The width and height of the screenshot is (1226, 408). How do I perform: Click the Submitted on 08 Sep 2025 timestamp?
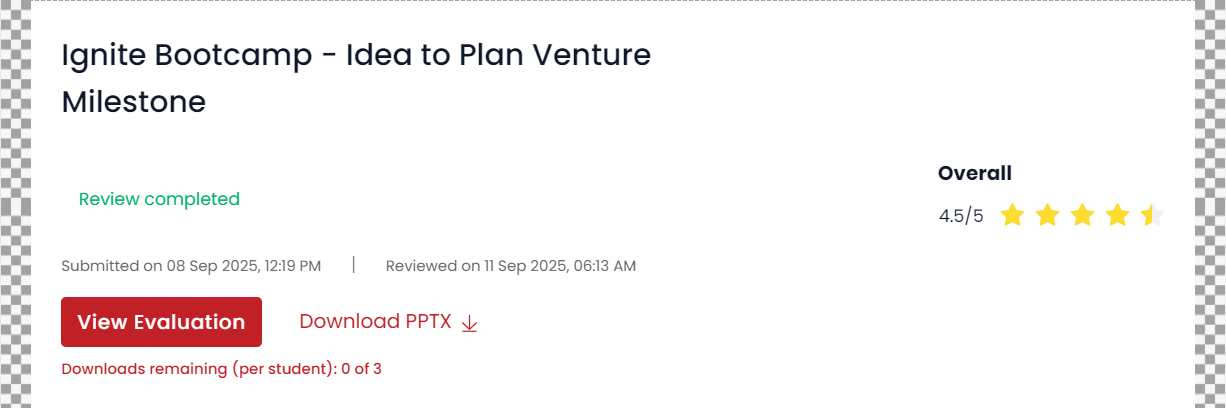pos(191,266)
